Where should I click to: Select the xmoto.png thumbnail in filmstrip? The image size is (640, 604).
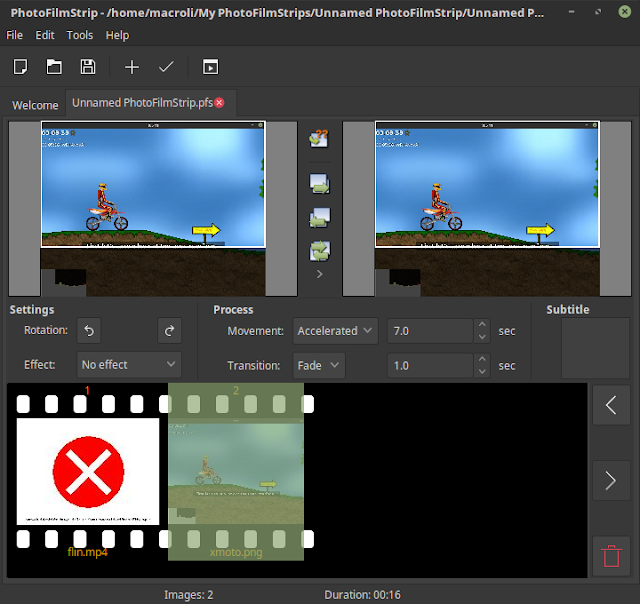236,473
